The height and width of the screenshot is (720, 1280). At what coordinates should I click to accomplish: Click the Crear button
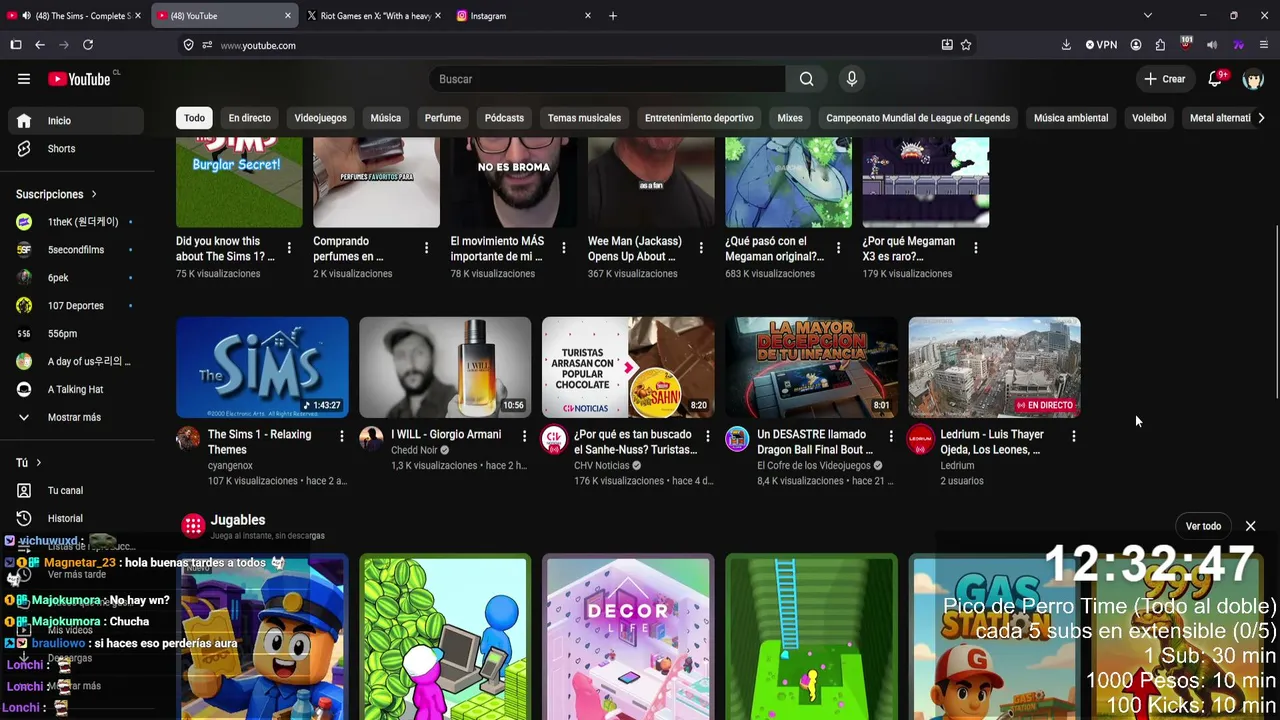click(1165, 79)
